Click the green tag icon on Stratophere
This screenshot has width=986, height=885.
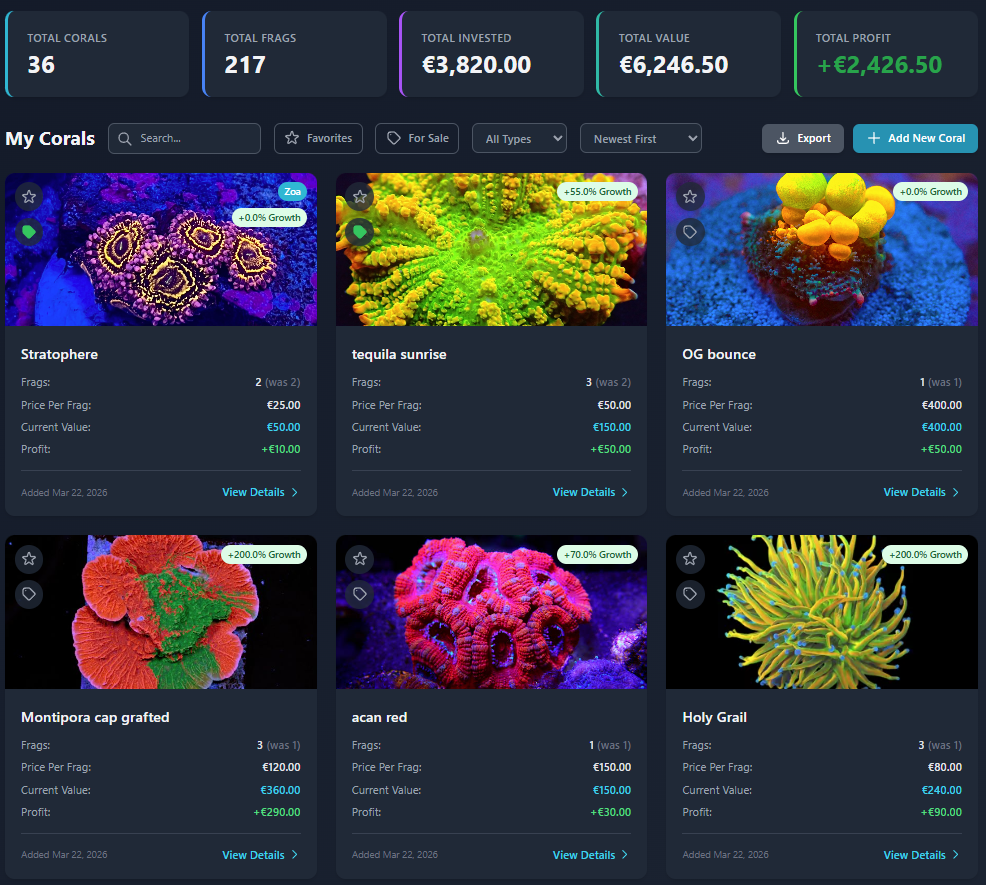coord(29,231)
